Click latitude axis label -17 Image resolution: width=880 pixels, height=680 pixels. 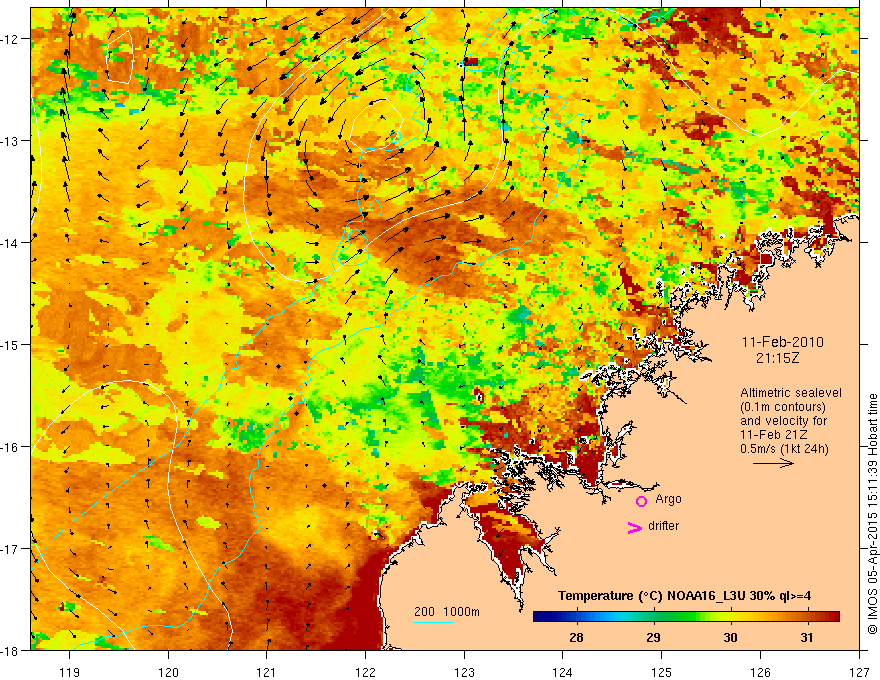click(x=11, y=548)
